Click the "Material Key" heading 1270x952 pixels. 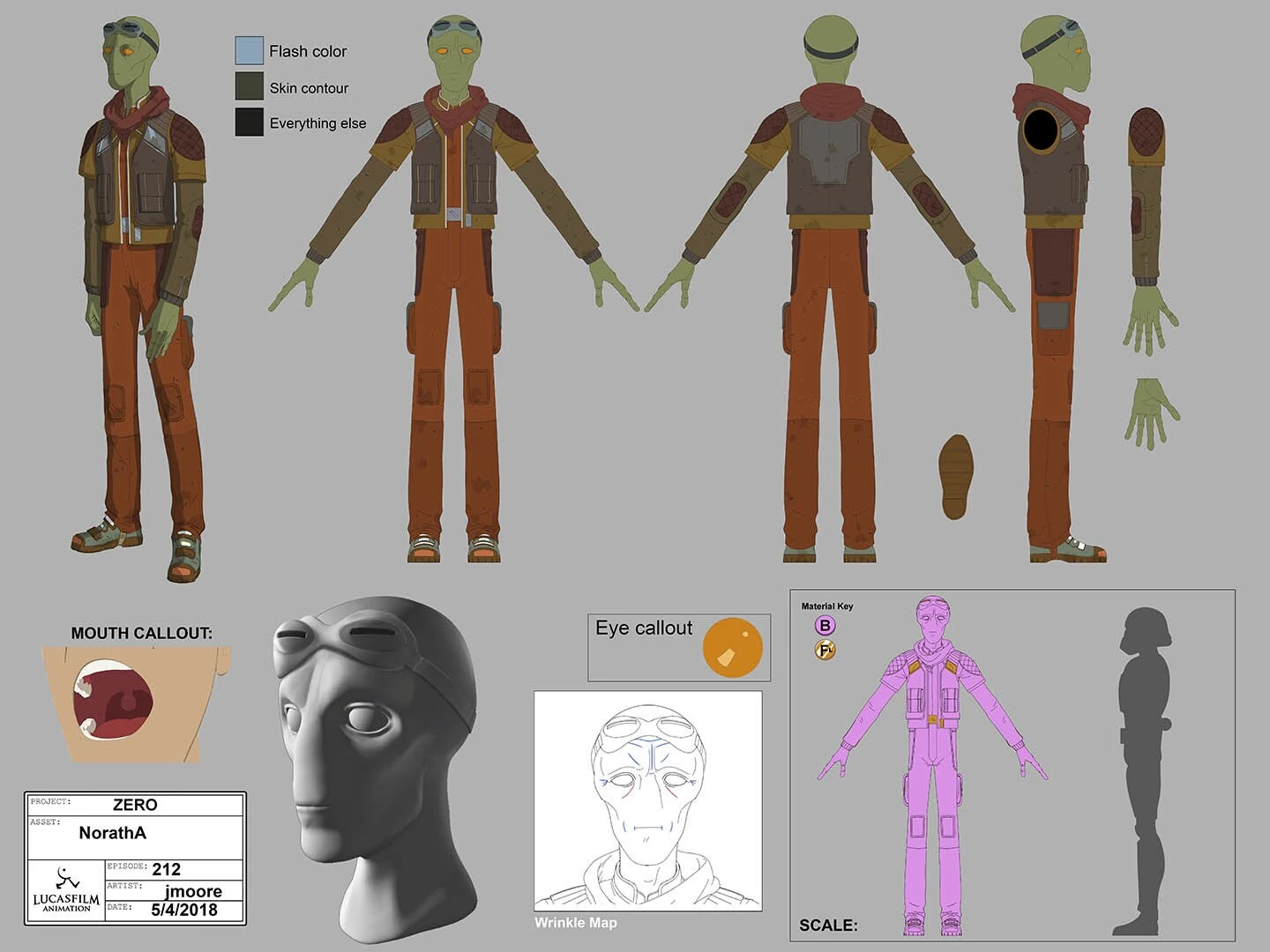pyautogui.click(x=827, y=606)
